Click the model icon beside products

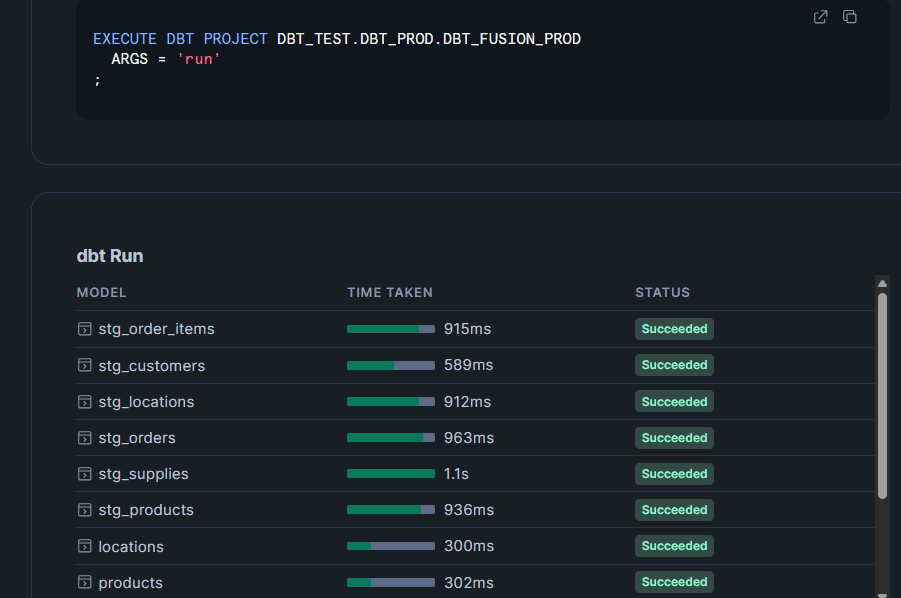[x=84, y=582]
